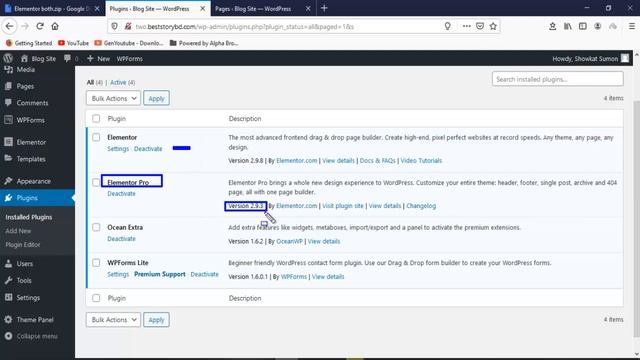
Task: Open Howdy, Showkat Sumon account menu
Action: (590, 59)
